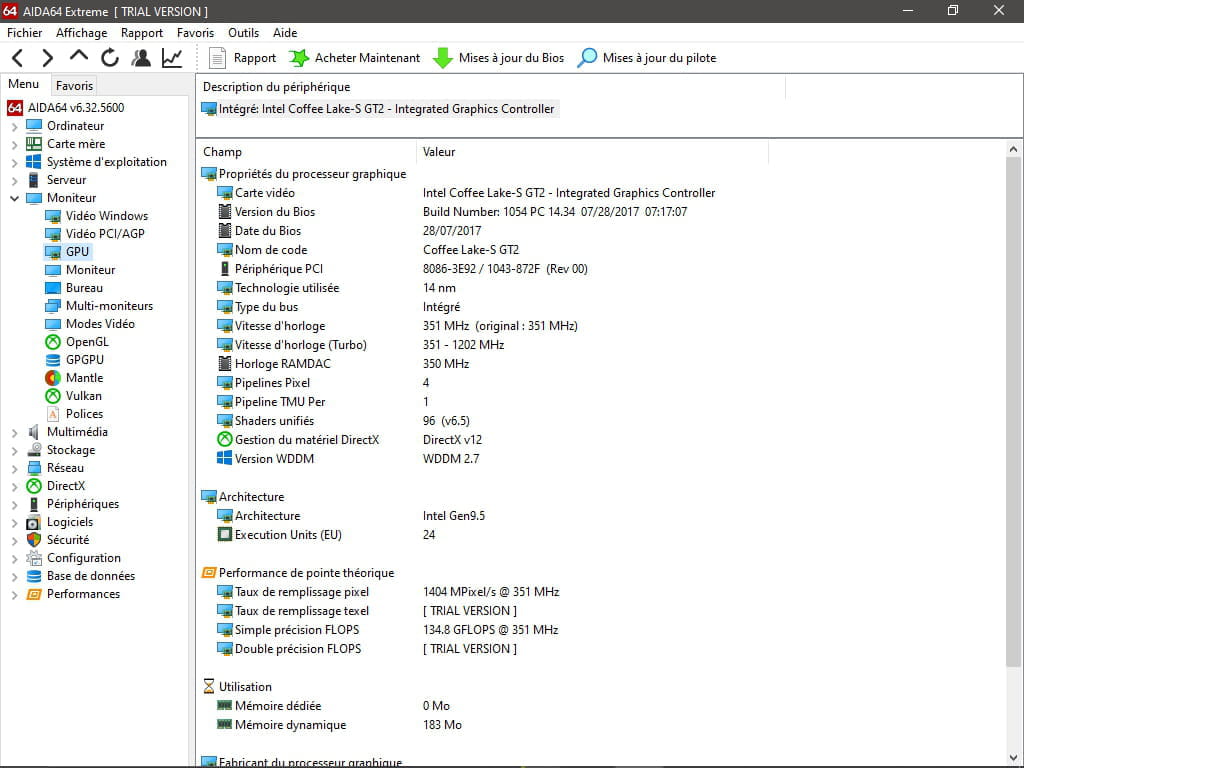The width and height of the screenshot is (1222, 768).
Task: Click the vertical scrollbar thumb
Action: click(1014, 412)
